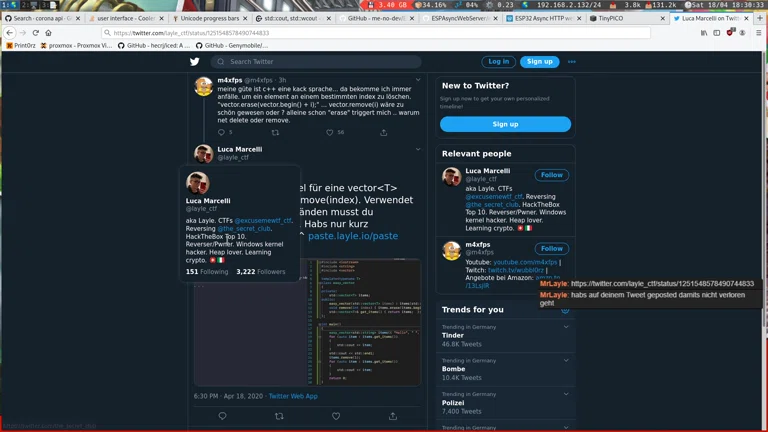Expand options for the Tinder trend
768x432 pixels.
click(566, 327)
